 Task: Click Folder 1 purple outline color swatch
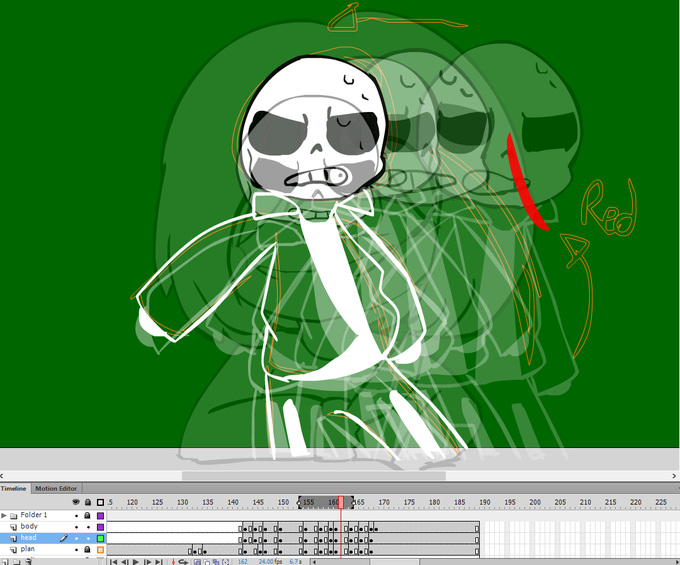100,516
